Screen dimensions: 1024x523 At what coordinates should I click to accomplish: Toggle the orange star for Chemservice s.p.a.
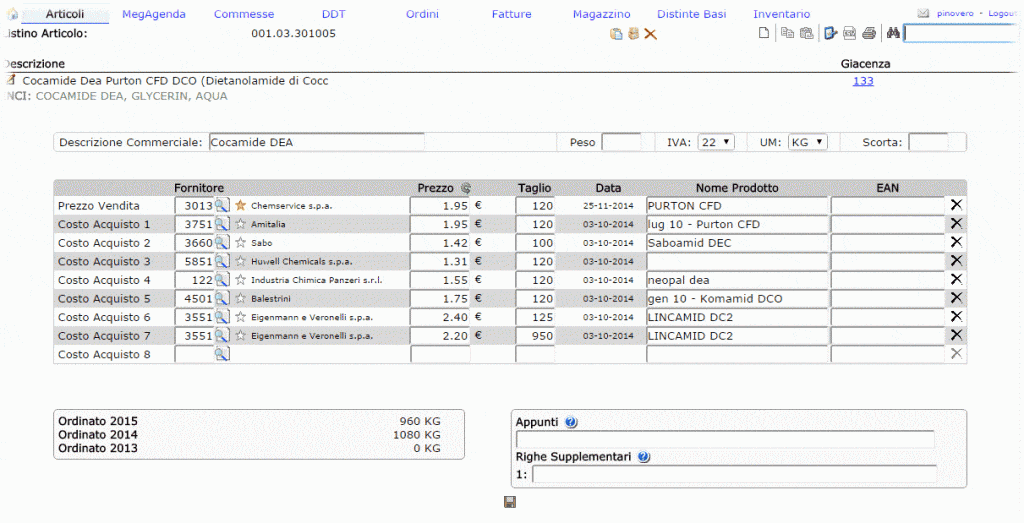[240, 205]
